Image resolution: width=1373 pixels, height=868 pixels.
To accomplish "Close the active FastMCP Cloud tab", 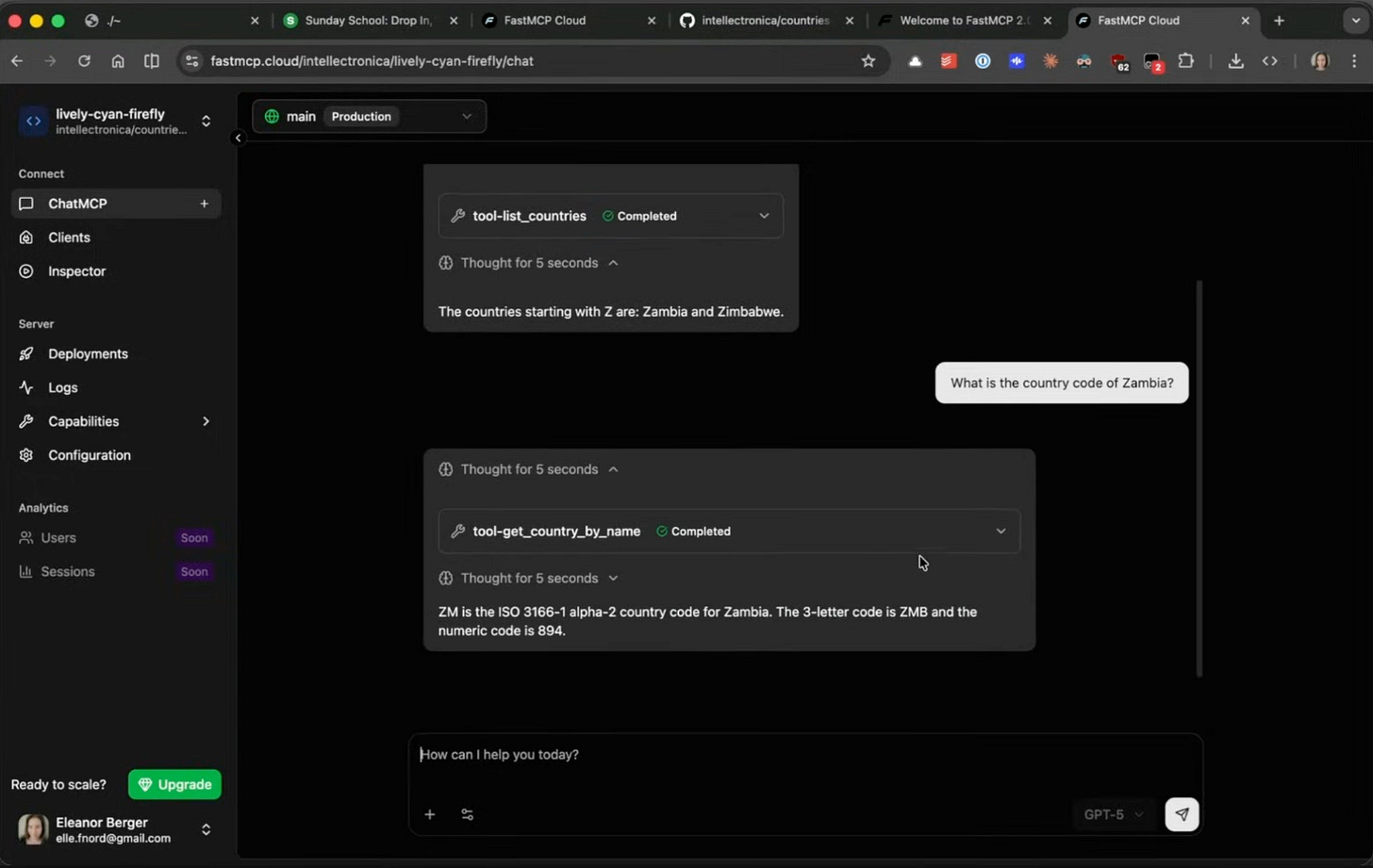I will click(1245, 20).
